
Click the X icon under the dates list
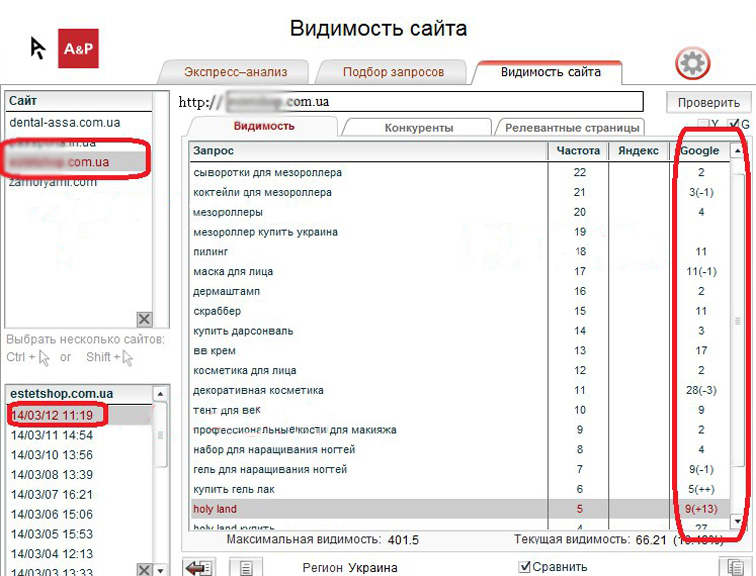144,569
